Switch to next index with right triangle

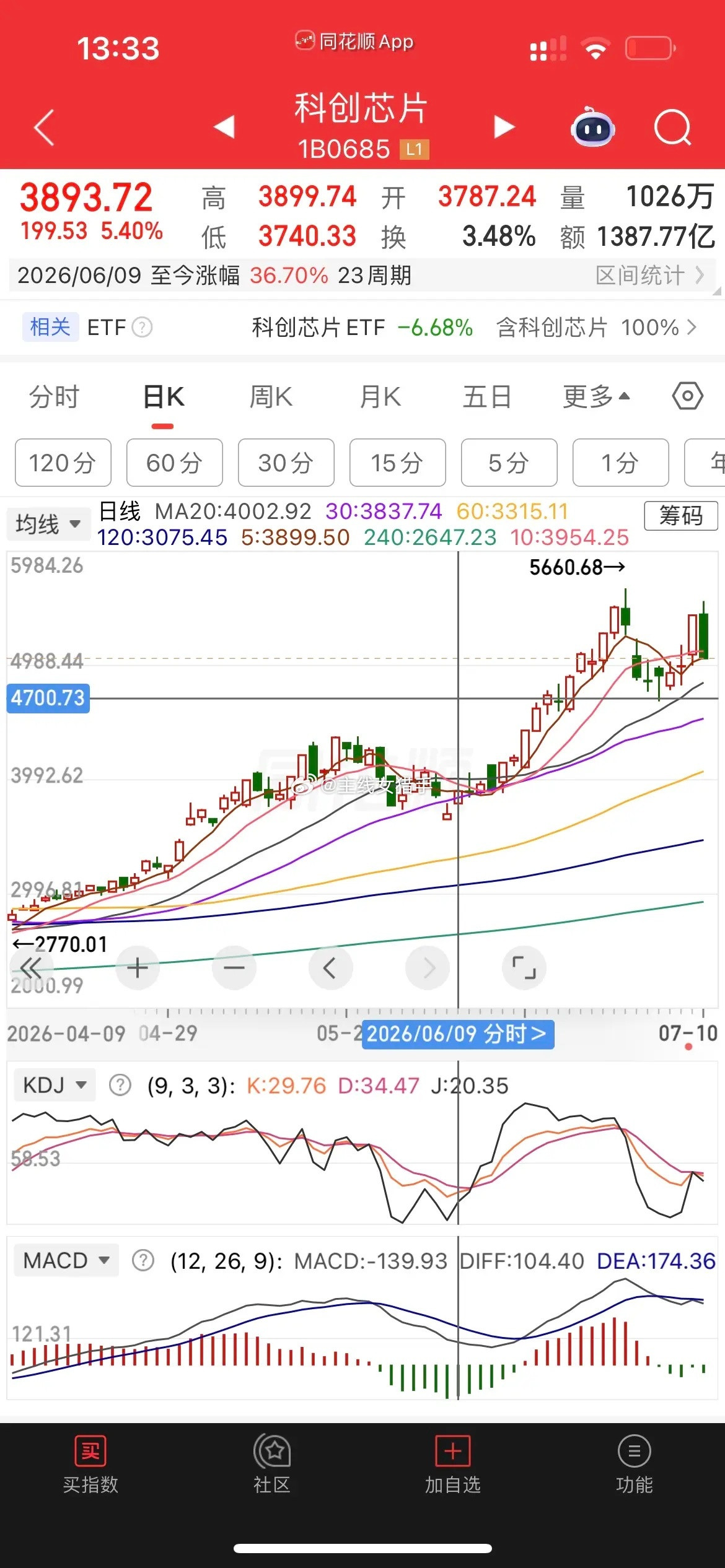coord(504,127)
